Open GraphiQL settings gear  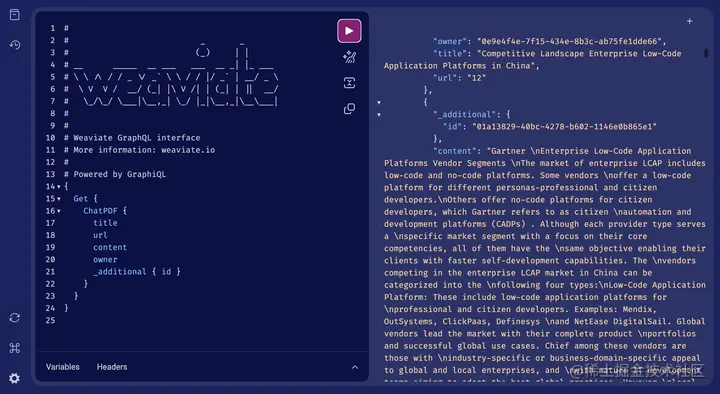15,378
